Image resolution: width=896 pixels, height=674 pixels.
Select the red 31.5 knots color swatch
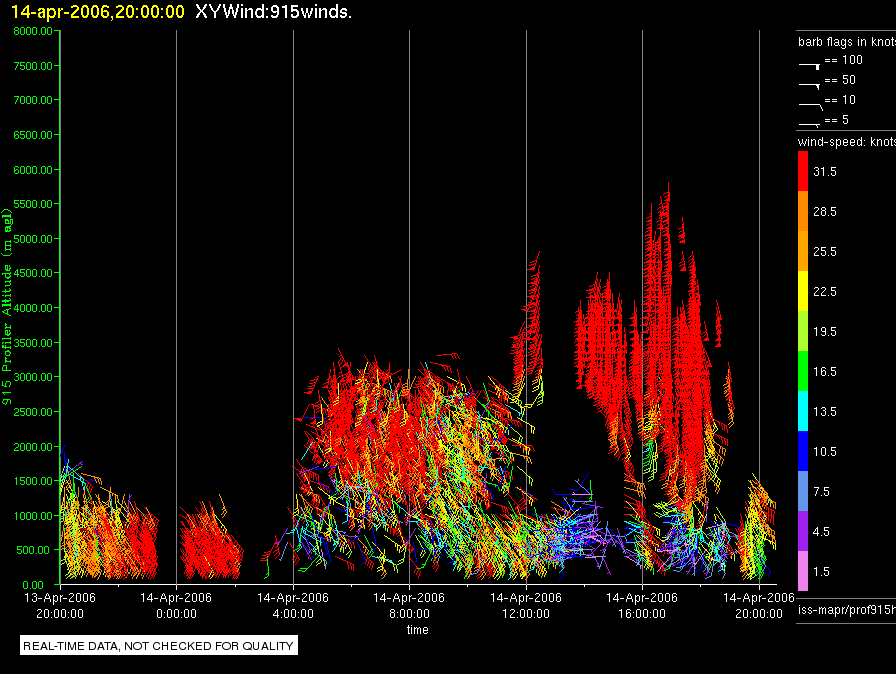click(803, 171)
